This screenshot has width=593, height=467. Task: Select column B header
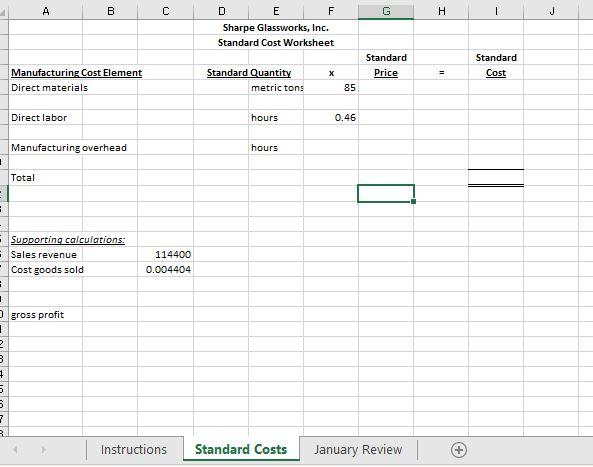click(x=110, y=11)
